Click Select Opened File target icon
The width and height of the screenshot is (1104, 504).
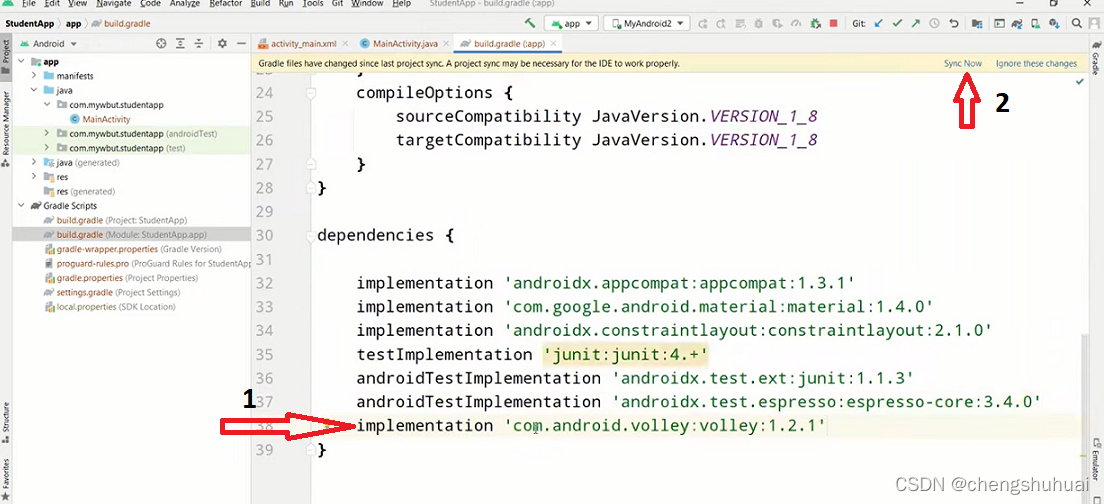(161, 44)
